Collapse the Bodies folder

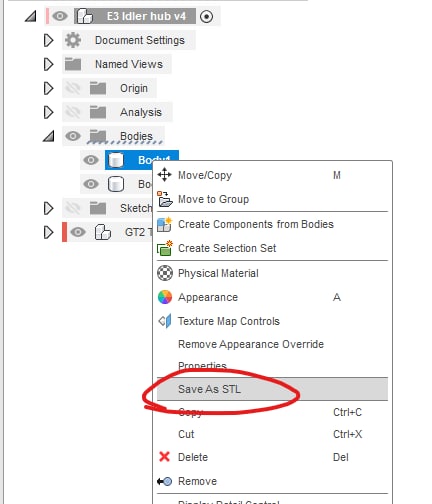[49, 136]
